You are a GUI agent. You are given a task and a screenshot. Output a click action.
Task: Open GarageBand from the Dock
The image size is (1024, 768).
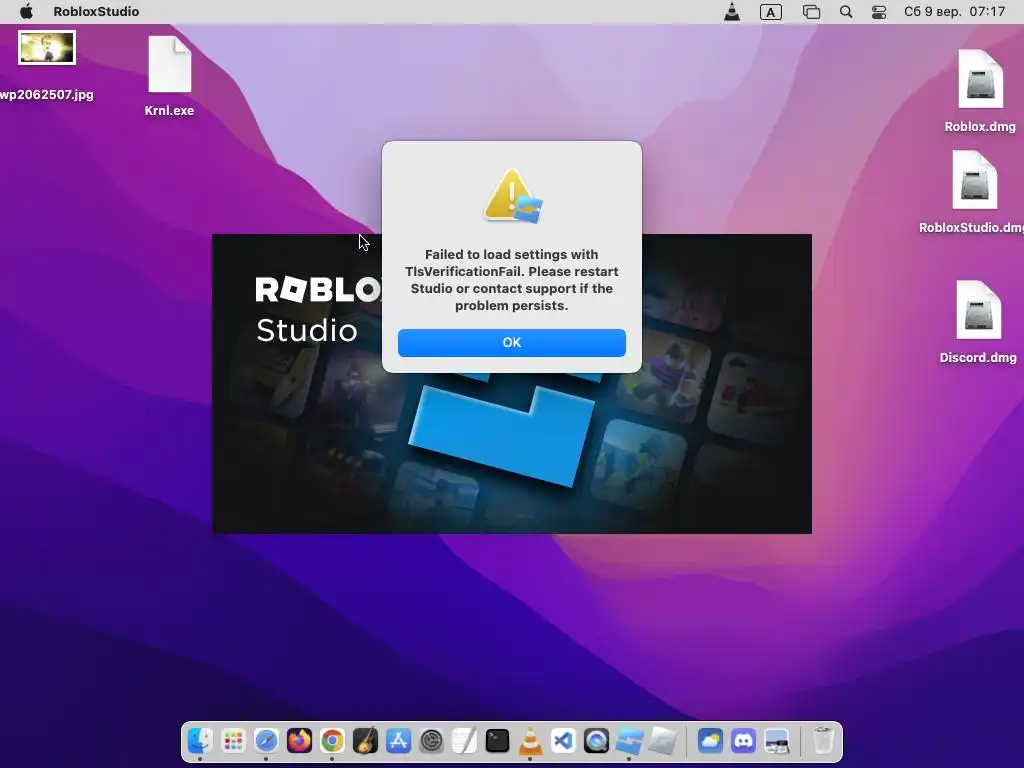(x=365, y=741)
